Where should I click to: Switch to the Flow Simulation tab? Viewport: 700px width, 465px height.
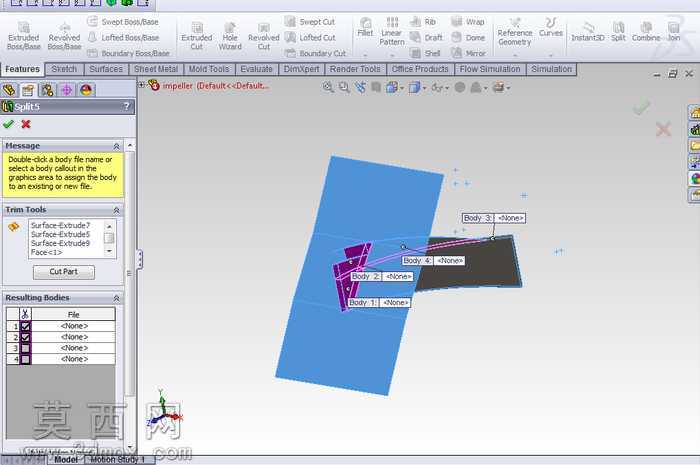point(490,69)
